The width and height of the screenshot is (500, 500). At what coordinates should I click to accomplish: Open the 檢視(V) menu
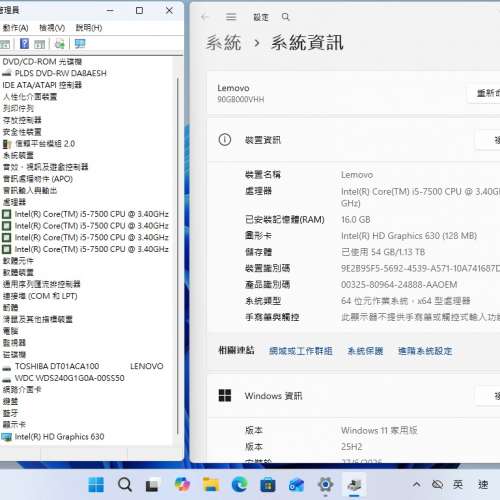click(52, 28)
